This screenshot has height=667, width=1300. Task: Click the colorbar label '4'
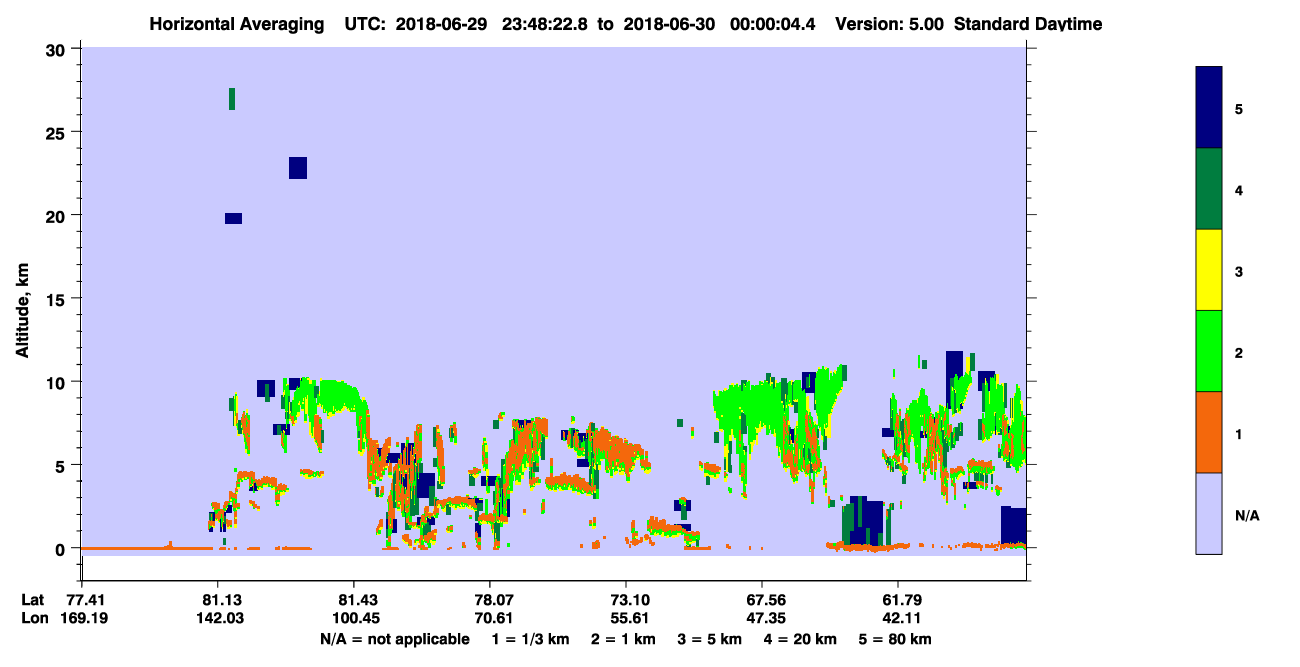point(1238,190)
